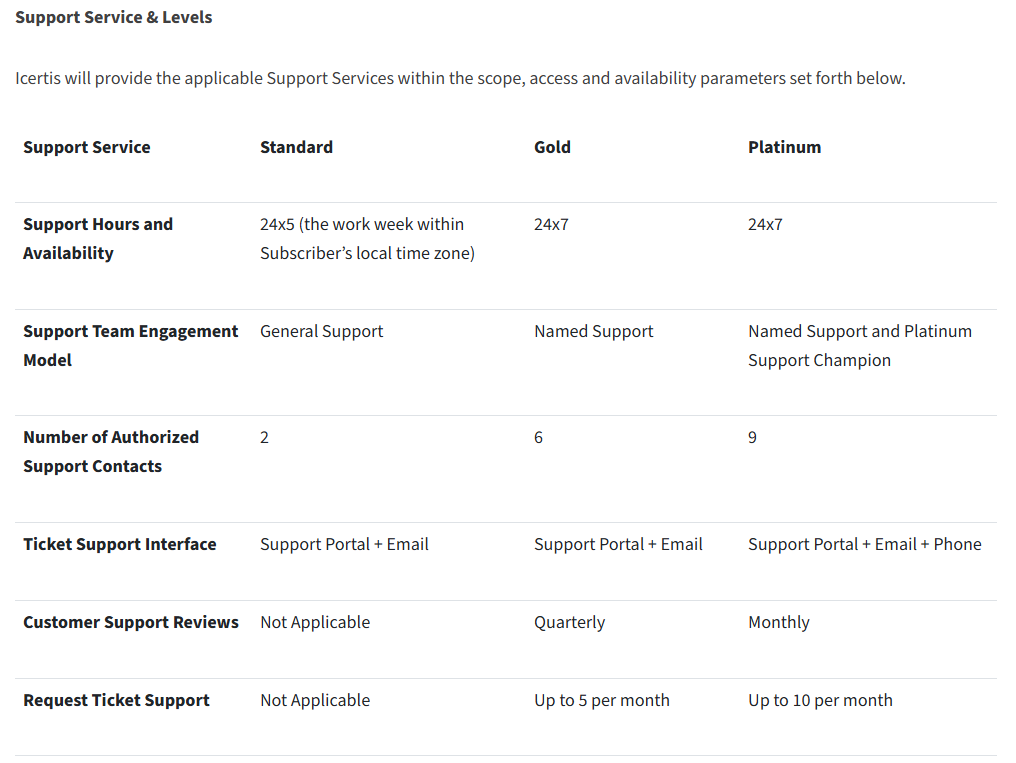Click the "Support Team Engagement Model" row label
Screen dimensions: 1016x763
click(x=130, y=345)
